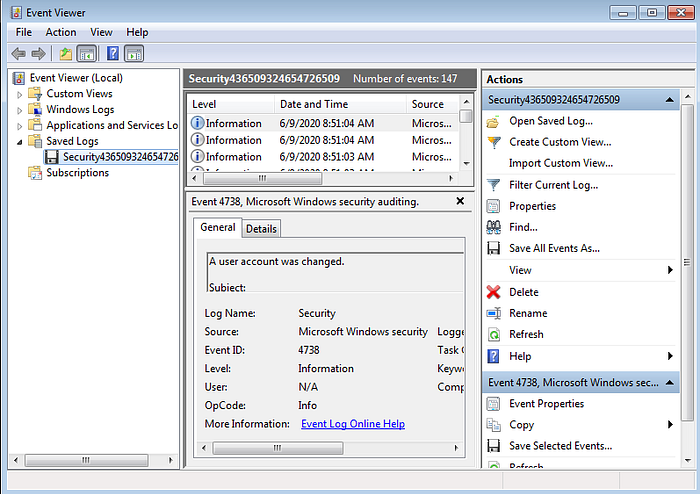
Task: Expand the Custom Views tree node
Action: click(19, 95)
